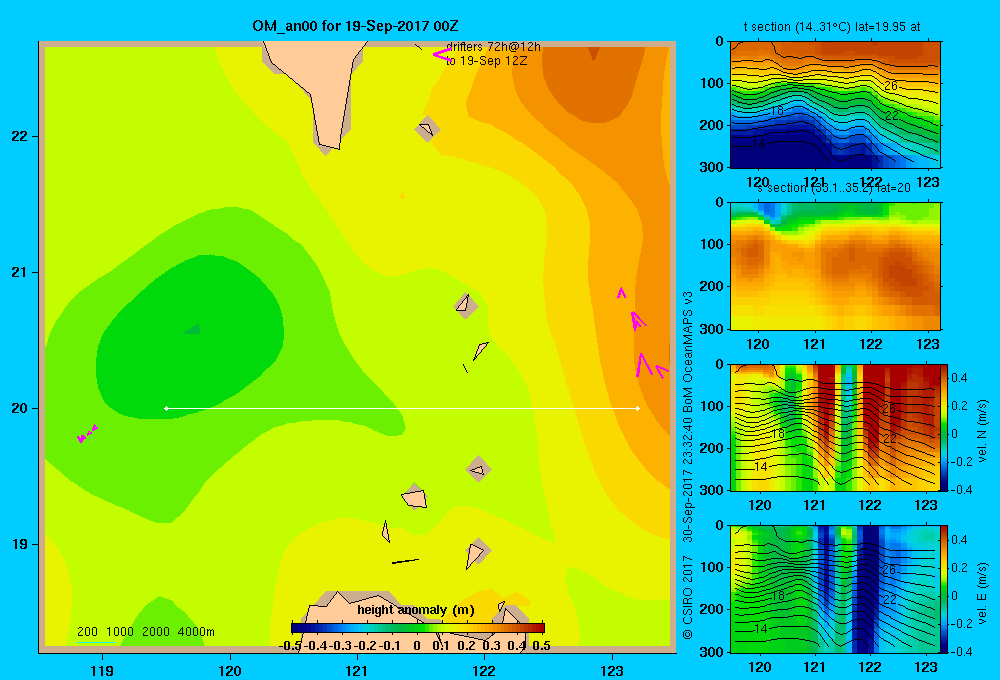Click the vertical CSIRO BoM OceanMAPS v3 credit text

coord(688,466)
